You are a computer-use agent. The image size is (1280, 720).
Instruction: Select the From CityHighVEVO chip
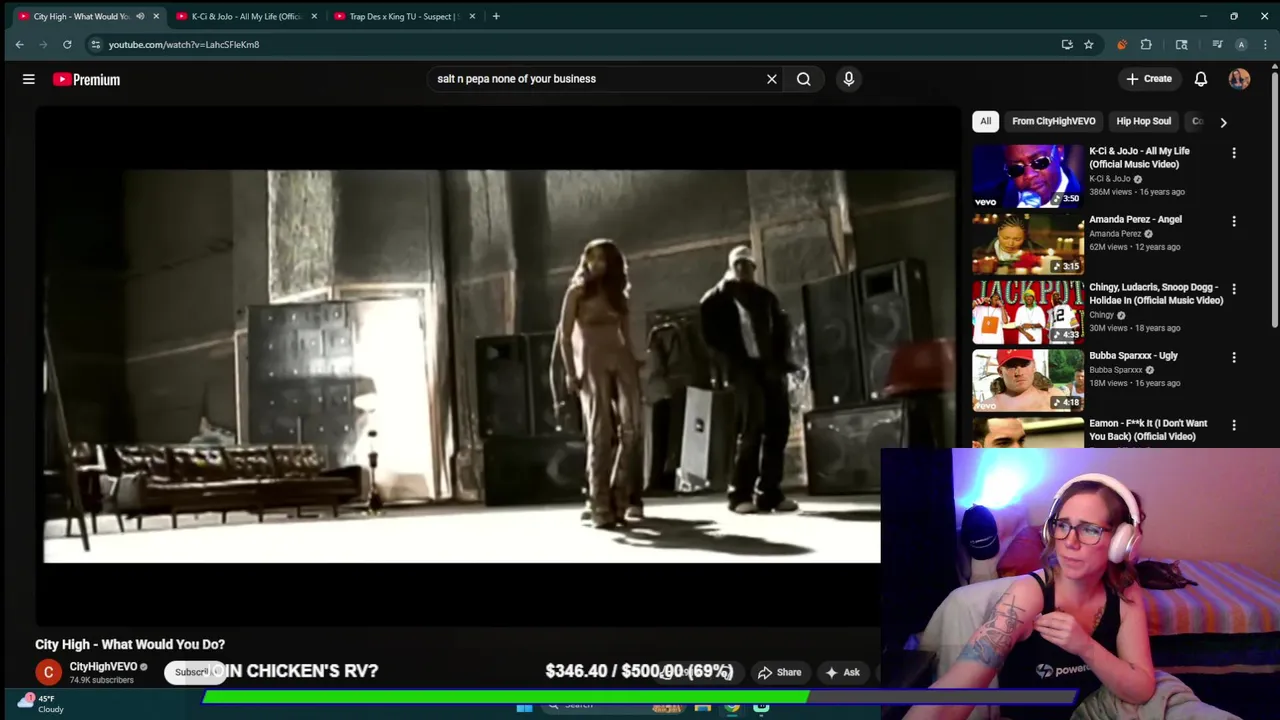[1053, 121]
